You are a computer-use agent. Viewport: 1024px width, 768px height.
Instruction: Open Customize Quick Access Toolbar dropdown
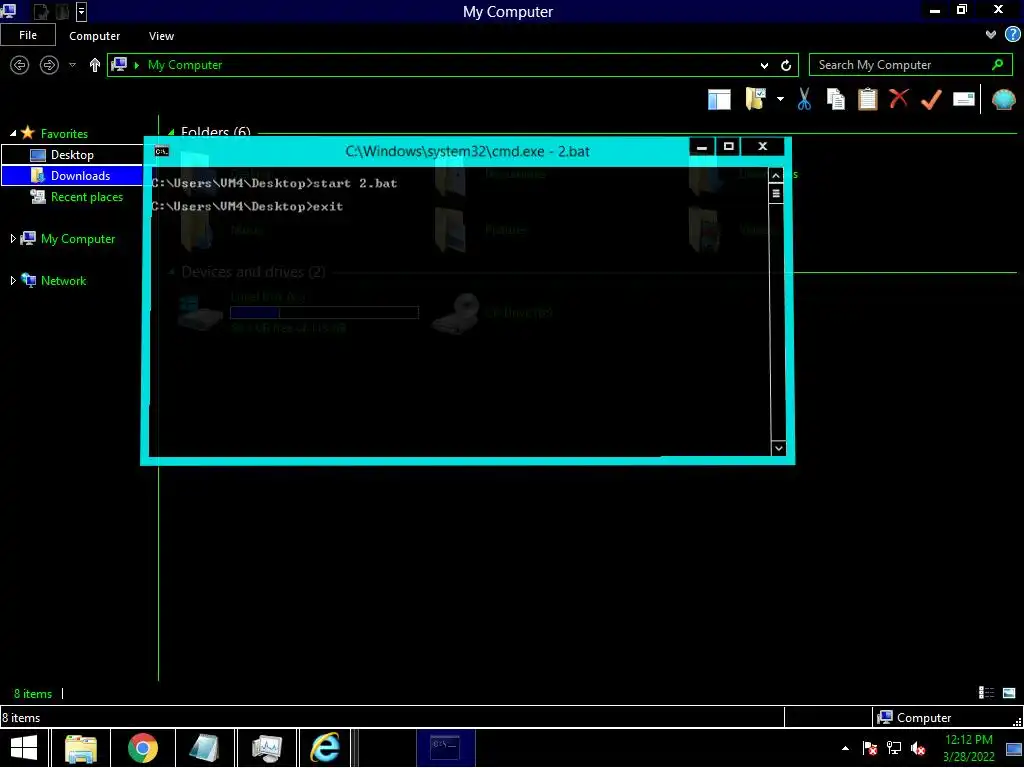click(x=81, y=11)
